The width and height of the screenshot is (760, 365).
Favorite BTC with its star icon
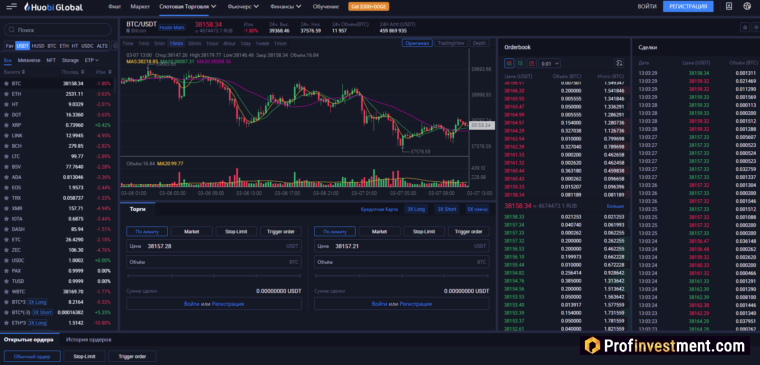coord(6,83)
